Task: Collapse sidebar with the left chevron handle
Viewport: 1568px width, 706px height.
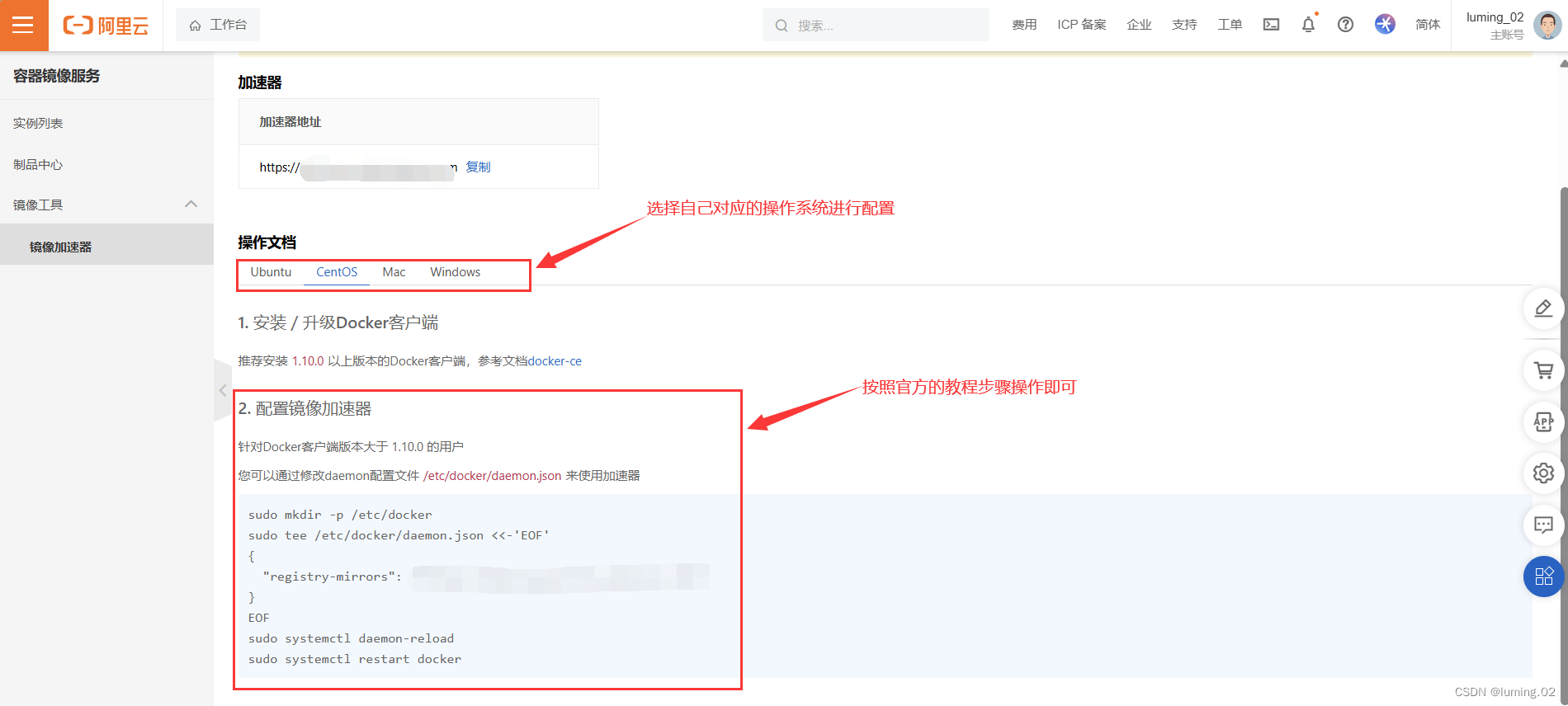Action: pyautogui.click(x=223, y=390)
